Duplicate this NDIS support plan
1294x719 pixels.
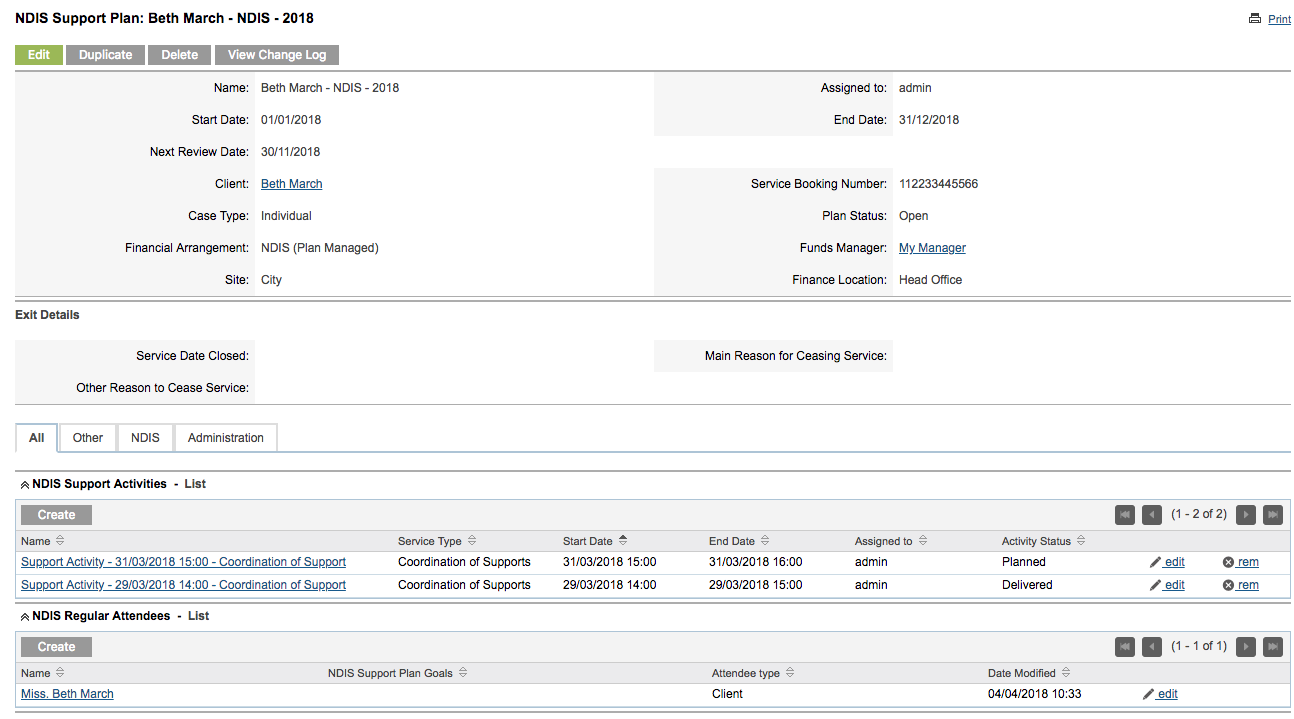(106, 55)
